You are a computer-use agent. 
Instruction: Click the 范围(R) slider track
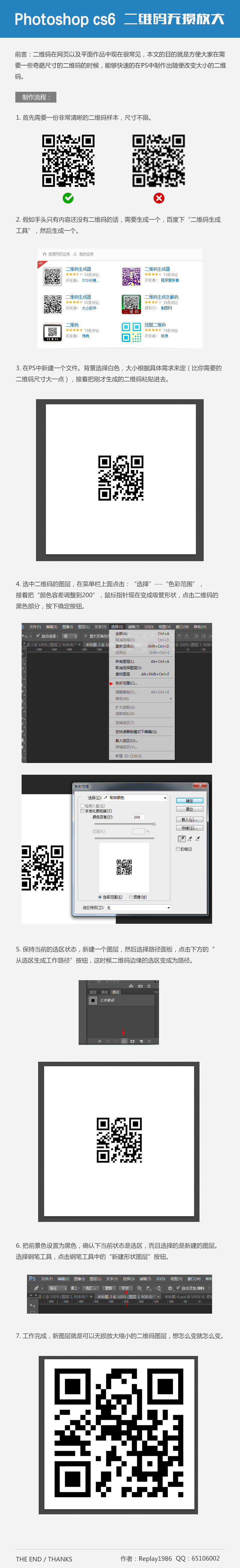[124, 838]
